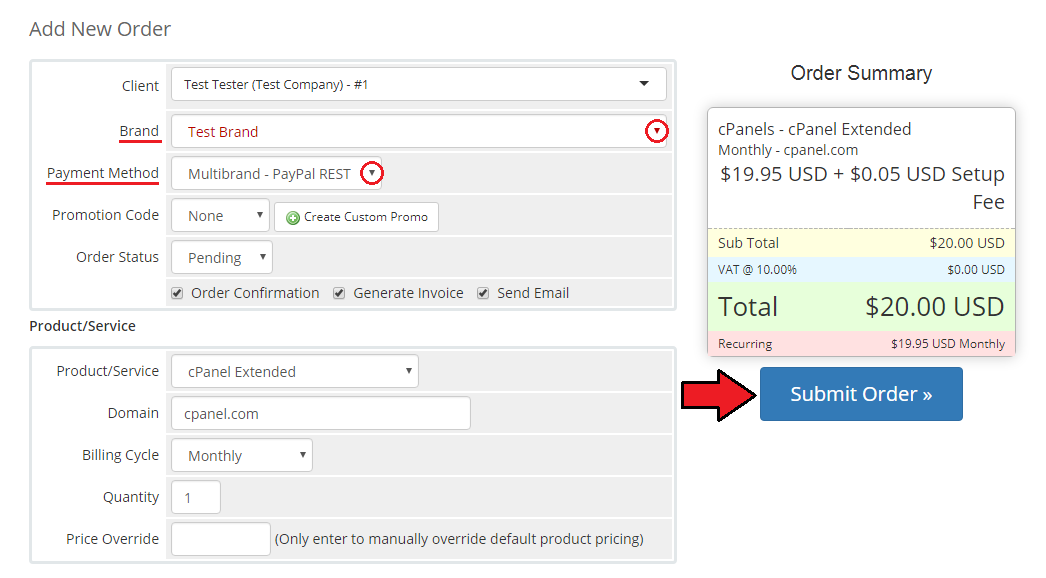Select the Monthly billing cycle combo box
This screenshot has width=1046, height=578.
pyautogui.click(x=241, y=455)
